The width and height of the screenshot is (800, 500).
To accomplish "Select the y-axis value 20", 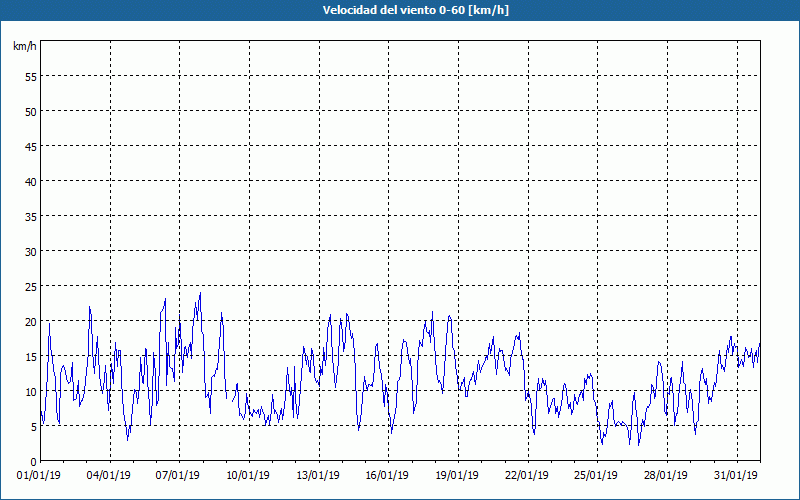I will coord(31,321).
